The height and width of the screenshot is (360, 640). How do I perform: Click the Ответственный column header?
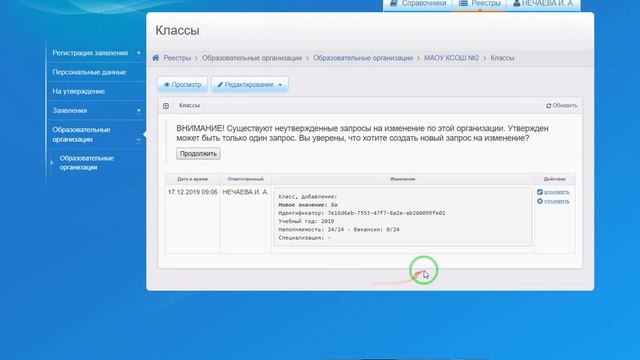246,179
